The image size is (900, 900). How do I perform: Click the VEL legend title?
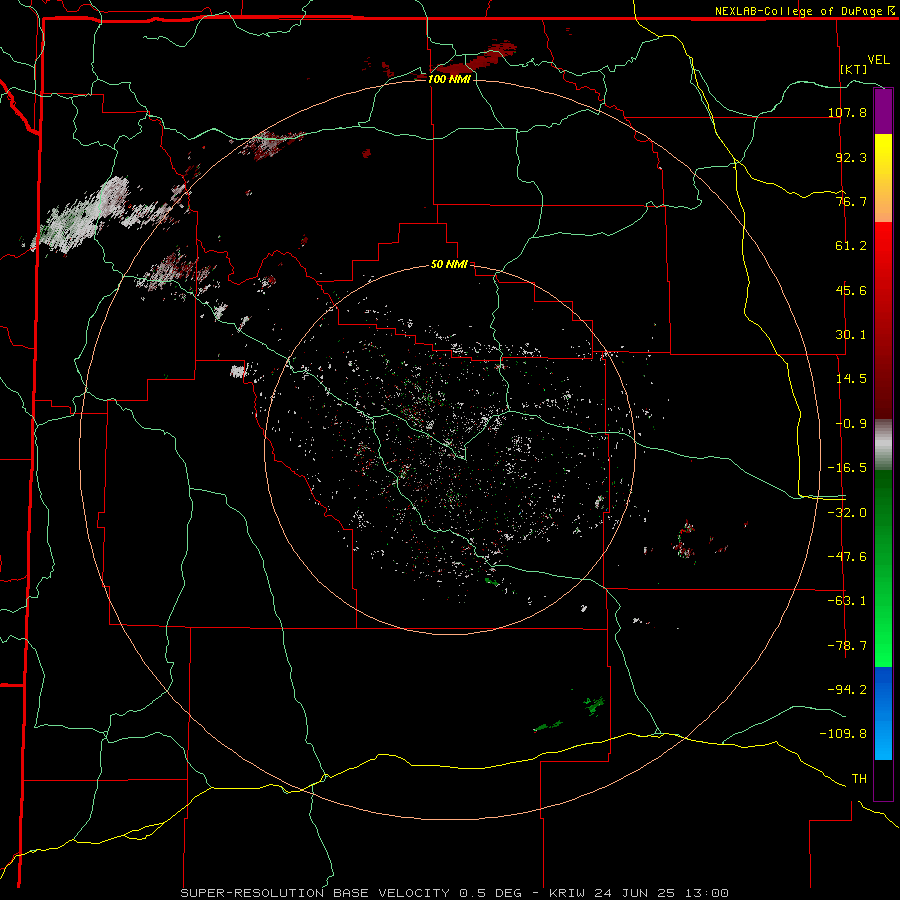878,60
